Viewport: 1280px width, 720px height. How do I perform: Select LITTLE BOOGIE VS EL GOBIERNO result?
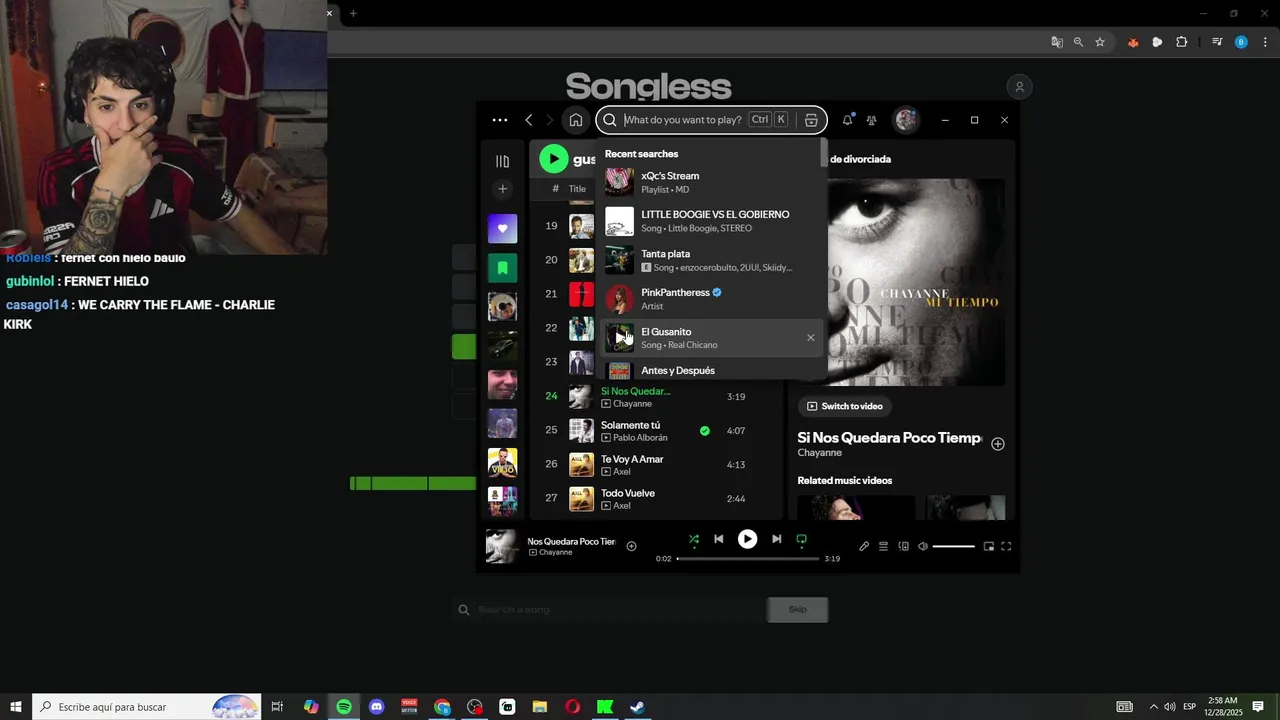[712, 221]
